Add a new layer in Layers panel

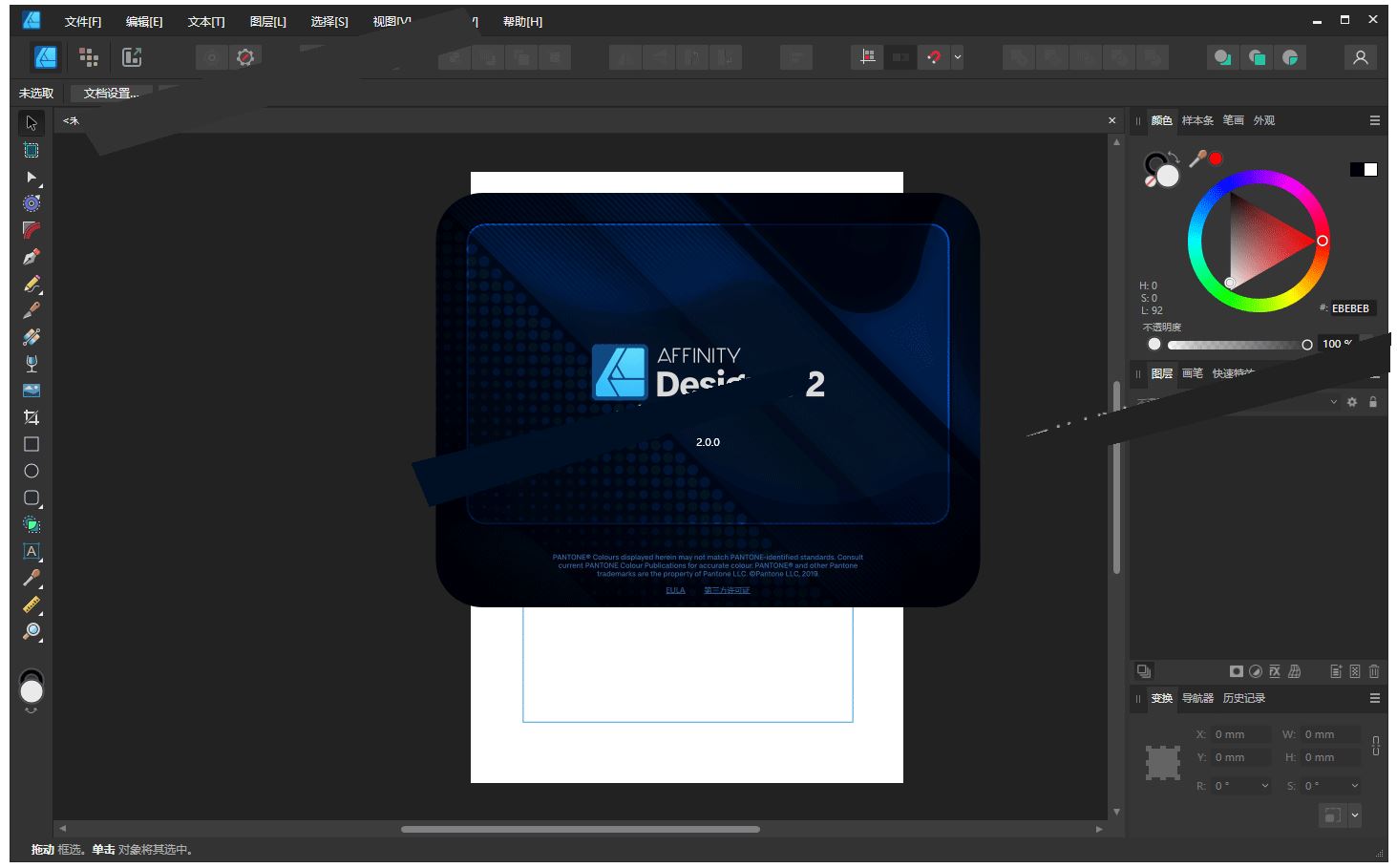click(1336, 671)
